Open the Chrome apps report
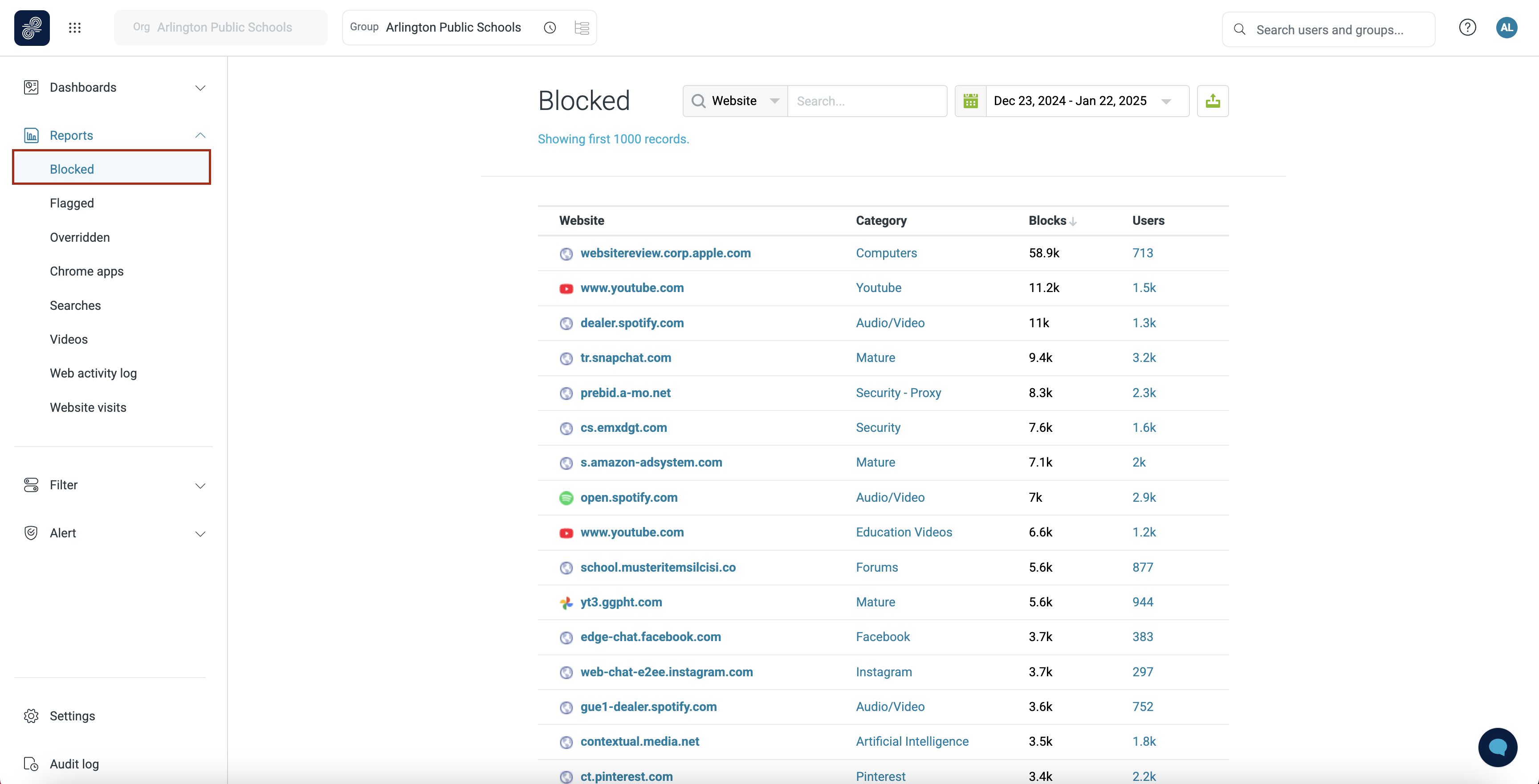1539x784 pixels. click(x=87, y=271)
